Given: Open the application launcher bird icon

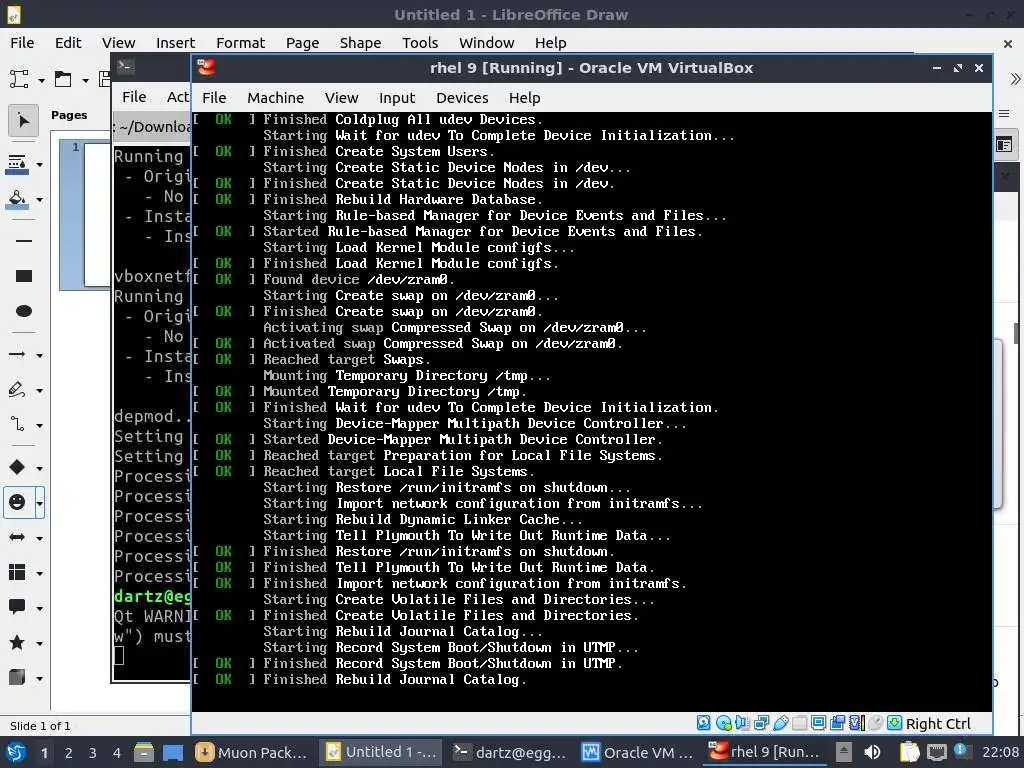Looking at the screenshot, I should point(16,753).
